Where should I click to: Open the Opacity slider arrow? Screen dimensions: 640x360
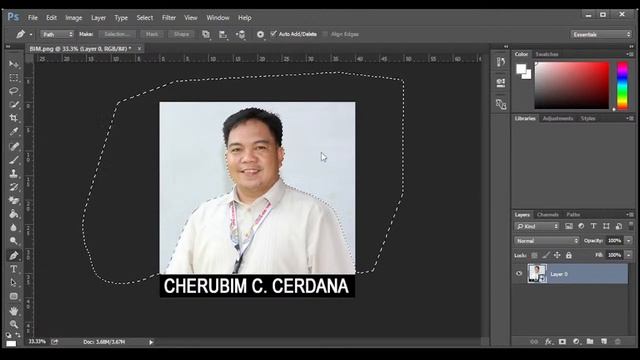[x=629, y=241]
